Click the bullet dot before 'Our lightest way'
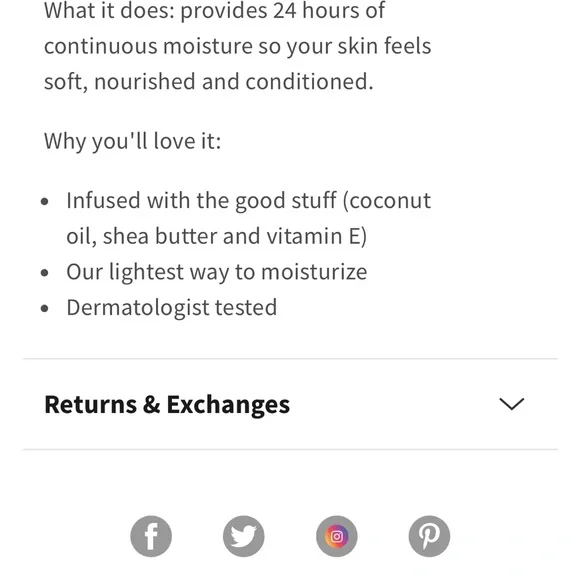The image size is (580, 580). [45, 273]
